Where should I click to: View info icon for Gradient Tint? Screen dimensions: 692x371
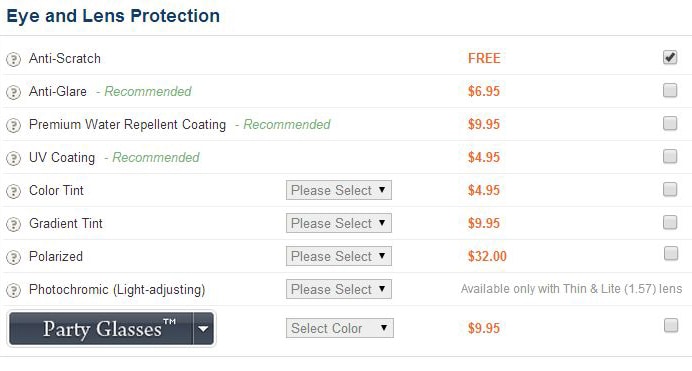[13, 224]
